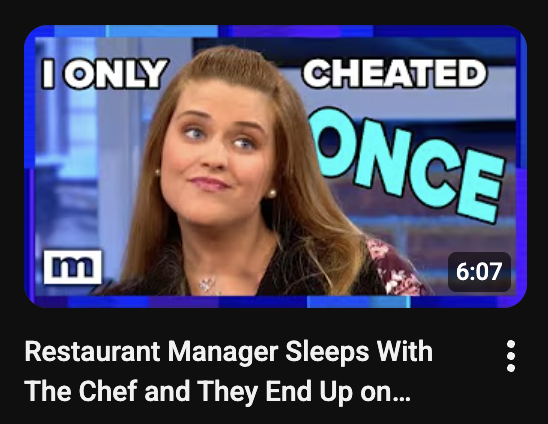Screen dimensions: 548x424
Task: Click the word 'Restaurant' in the title
Action: click(92, 352)
